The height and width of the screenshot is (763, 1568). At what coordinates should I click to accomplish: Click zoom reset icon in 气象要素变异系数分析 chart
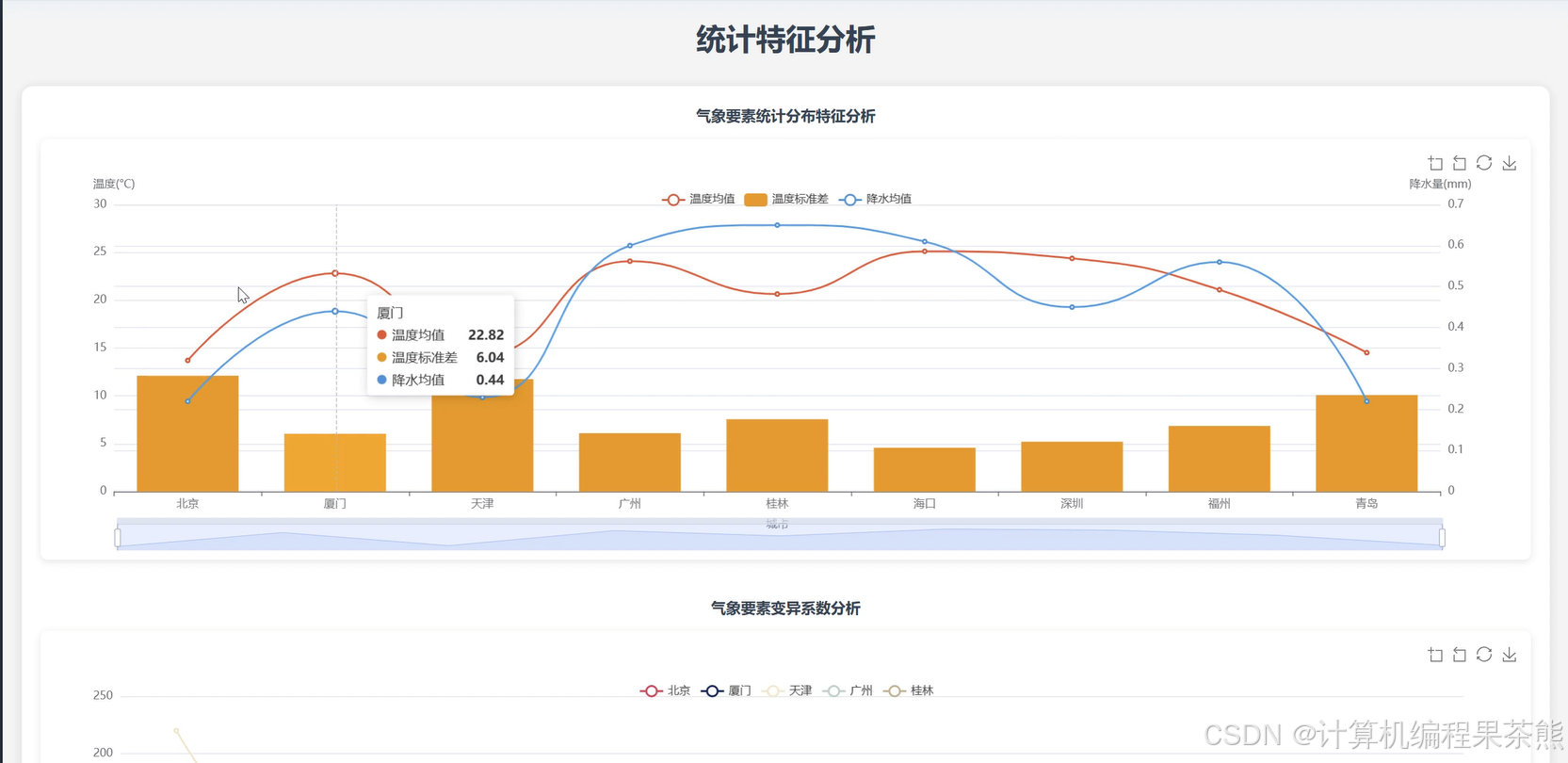(1460, 655)
